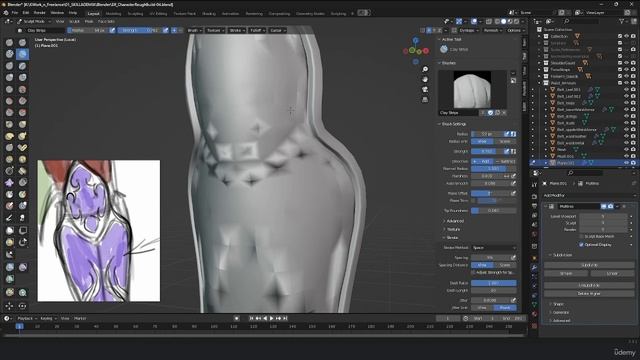Viewport: 640px width, 360px height.
Task: Click the Unsubdivide button
Action: pos(589,285)
